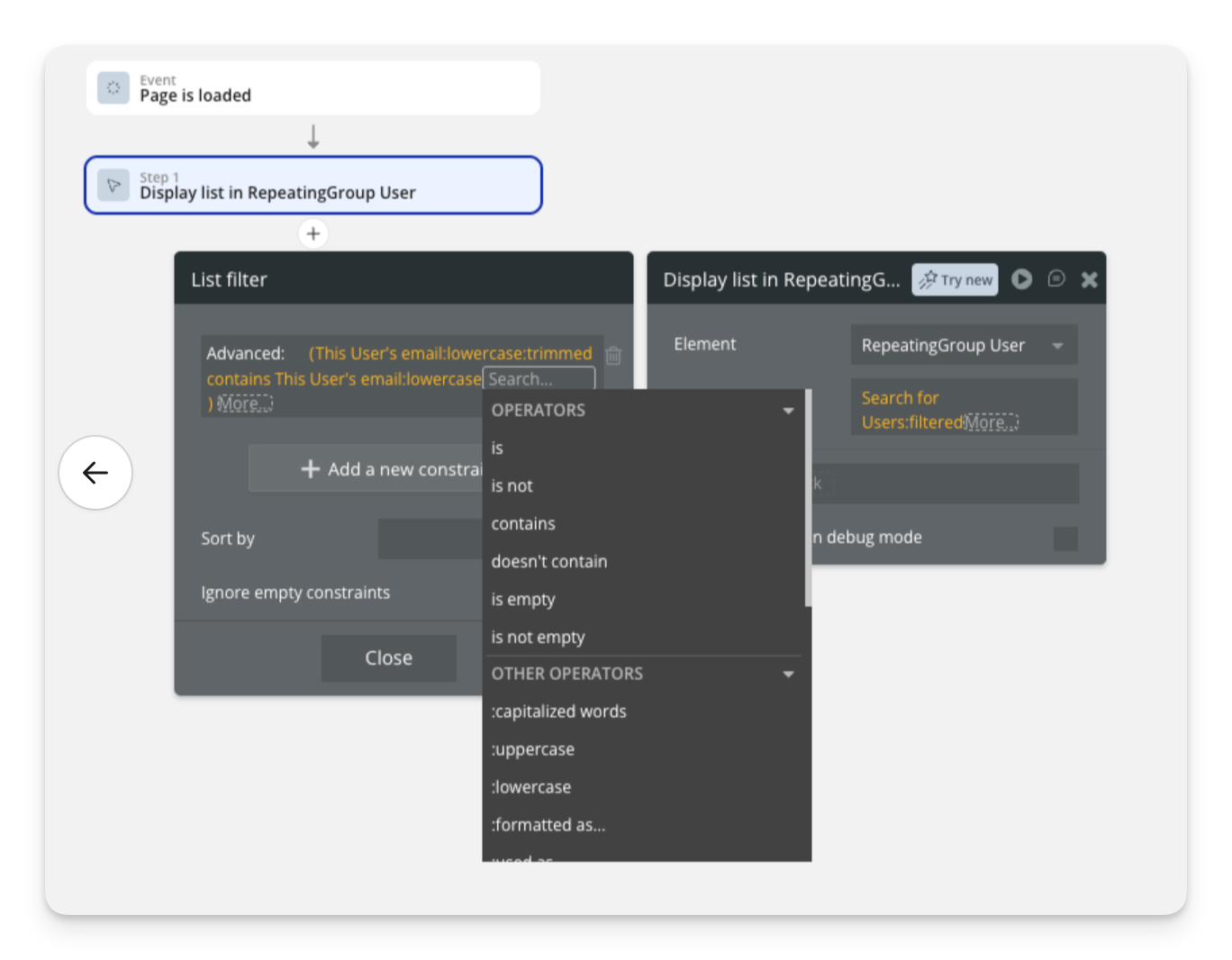Click the operator dropdown scrollbar
Viewport: 1232px width, 960px height.
(x=808, y=500)
